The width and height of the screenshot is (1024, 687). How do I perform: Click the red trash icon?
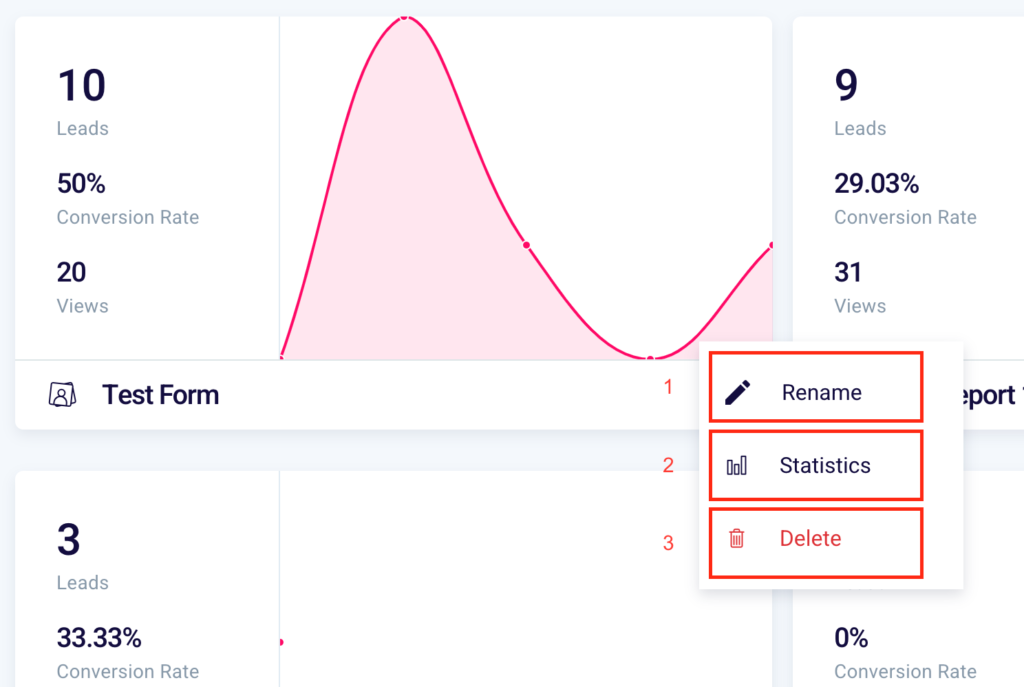point(737,539)
